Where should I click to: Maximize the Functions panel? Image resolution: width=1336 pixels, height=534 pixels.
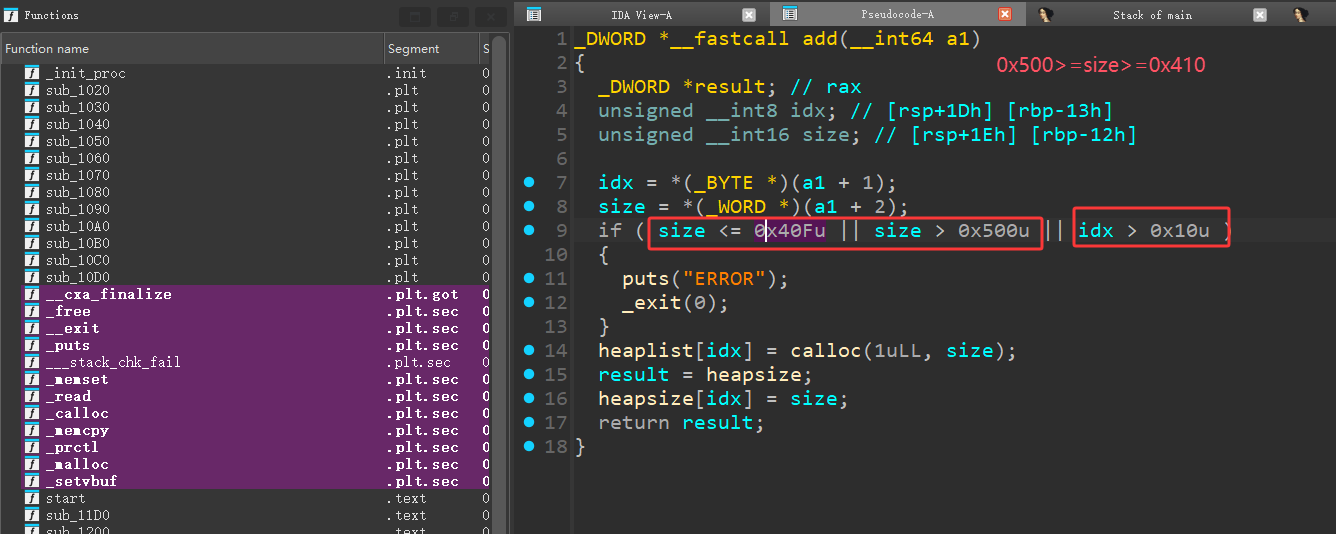tap(414, 17)
